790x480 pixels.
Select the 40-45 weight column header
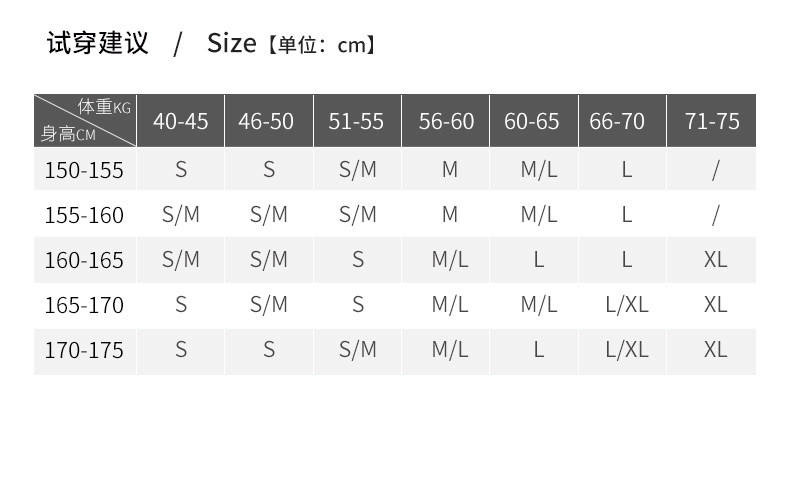coord(180,121)
